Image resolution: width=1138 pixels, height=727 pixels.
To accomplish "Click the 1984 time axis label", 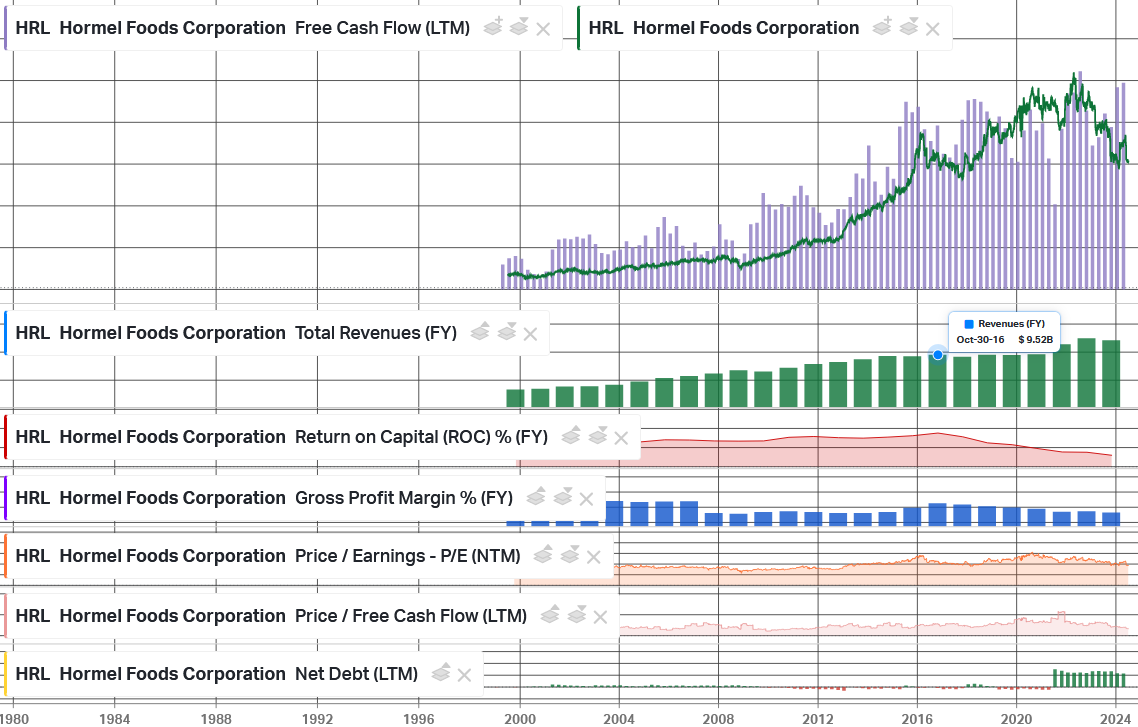I will pos(115,719).
